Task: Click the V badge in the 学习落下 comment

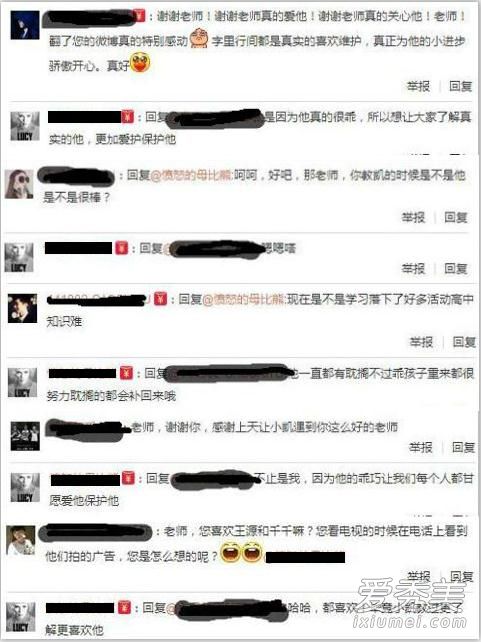Action: click(160, 298)
